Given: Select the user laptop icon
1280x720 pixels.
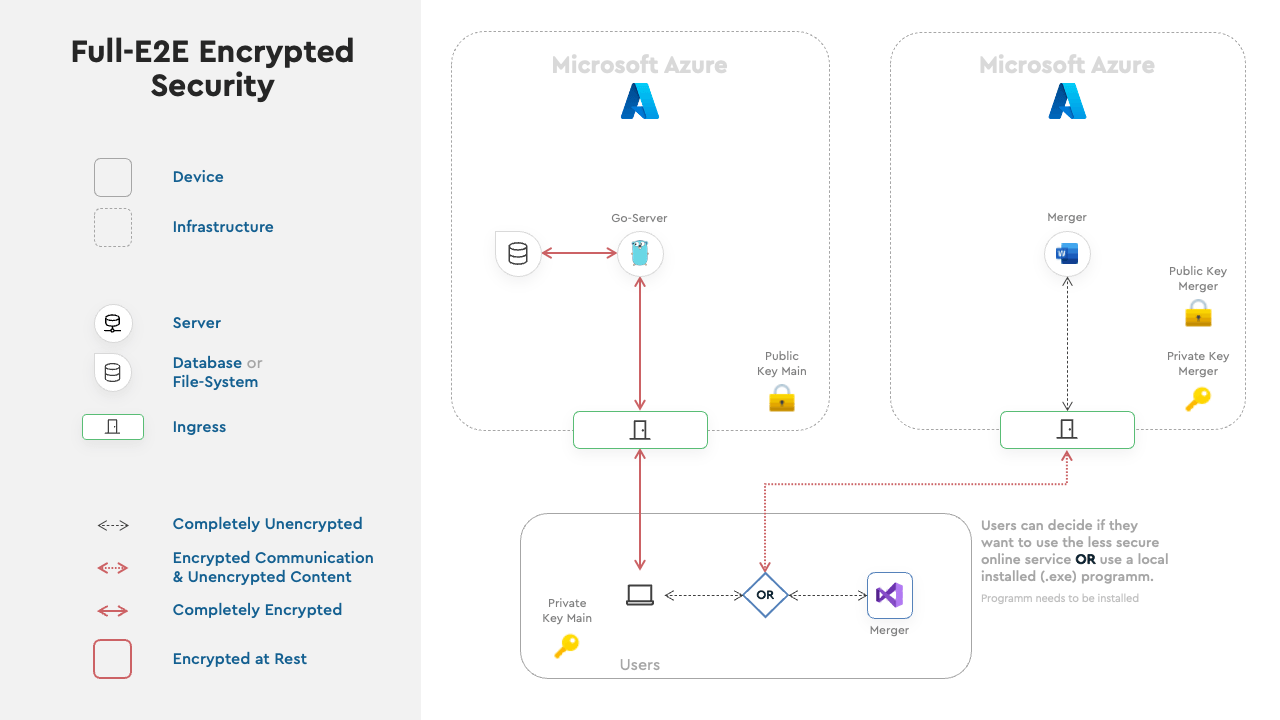Looking at the screenshot, I should (640, 595).
